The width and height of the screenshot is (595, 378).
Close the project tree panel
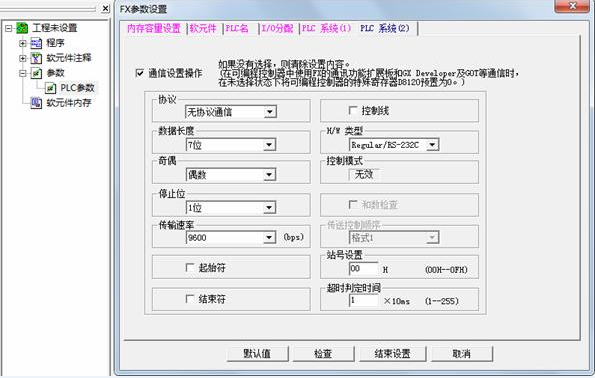(105, 8)
